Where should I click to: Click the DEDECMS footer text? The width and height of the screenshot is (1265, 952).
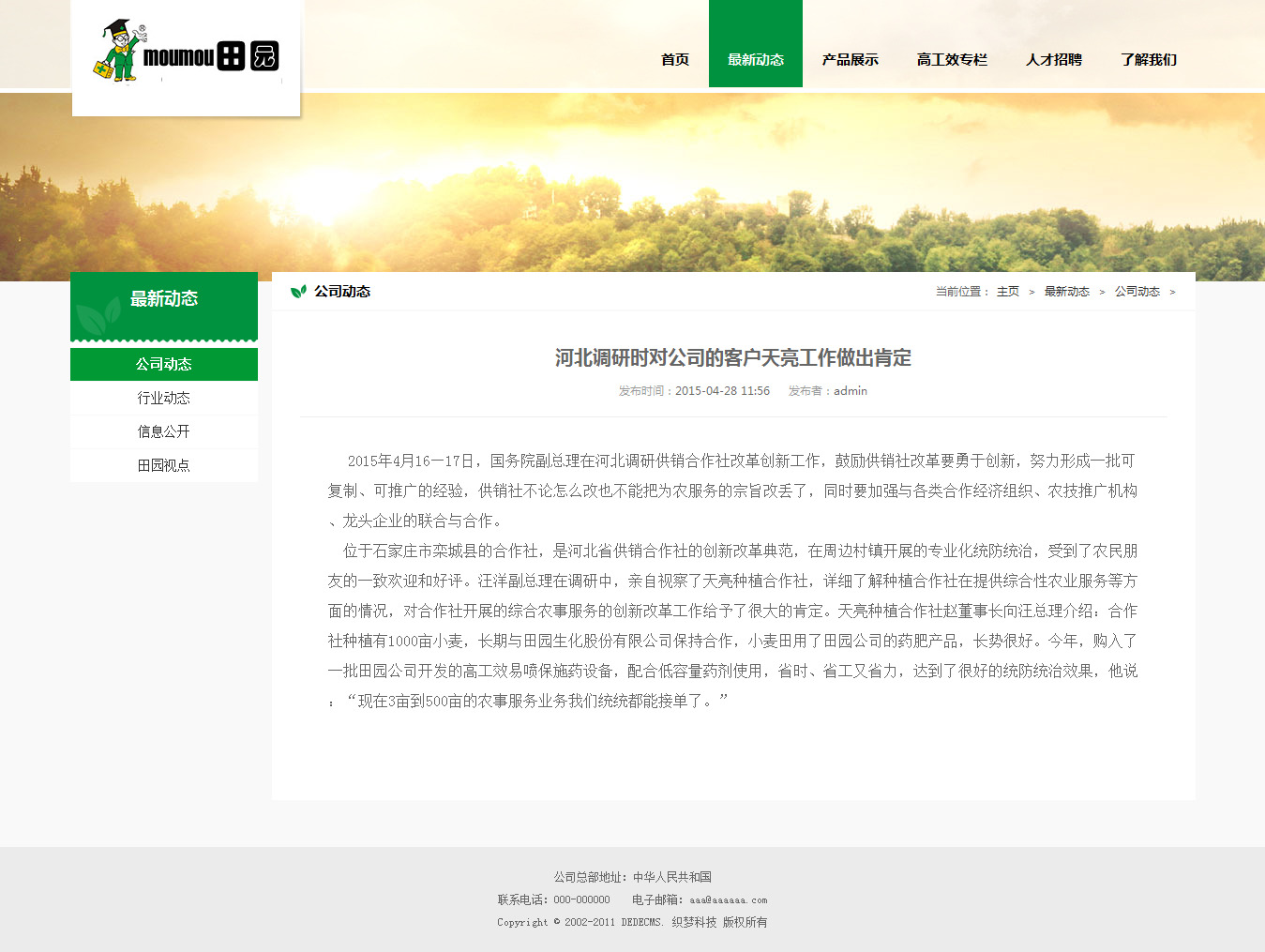pos(641,922)
